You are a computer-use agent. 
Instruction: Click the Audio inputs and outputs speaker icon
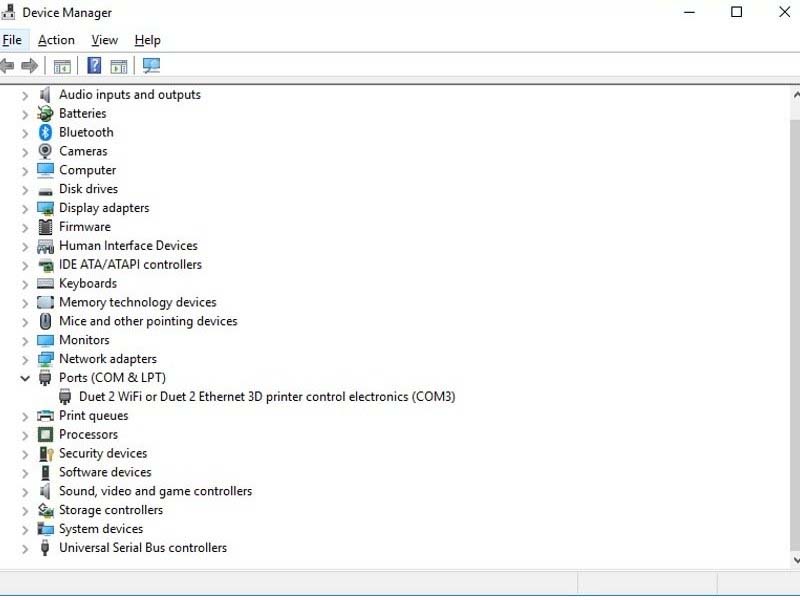(44, 94)
